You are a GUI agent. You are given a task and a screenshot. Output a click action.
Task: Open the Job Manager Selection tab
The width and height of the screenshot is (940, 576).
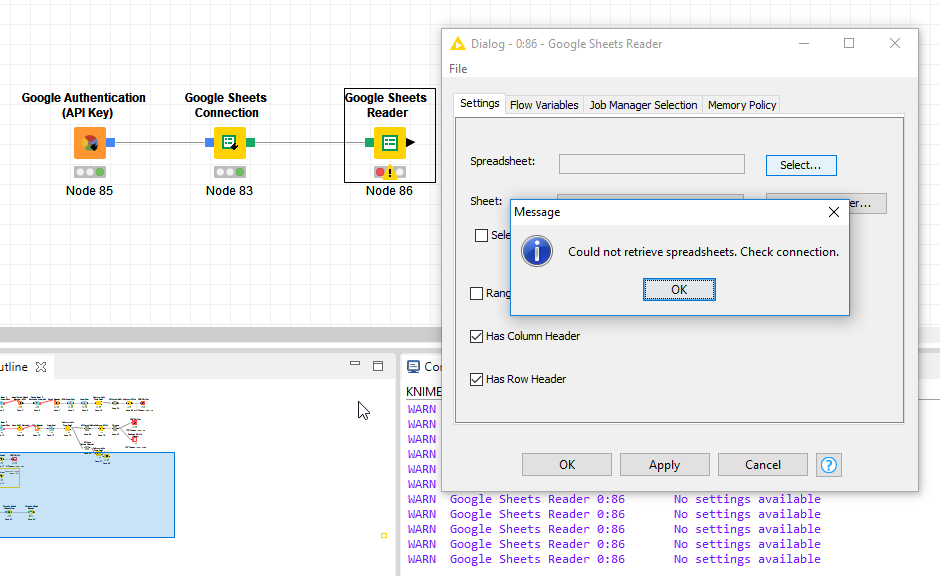coord(643,105)
